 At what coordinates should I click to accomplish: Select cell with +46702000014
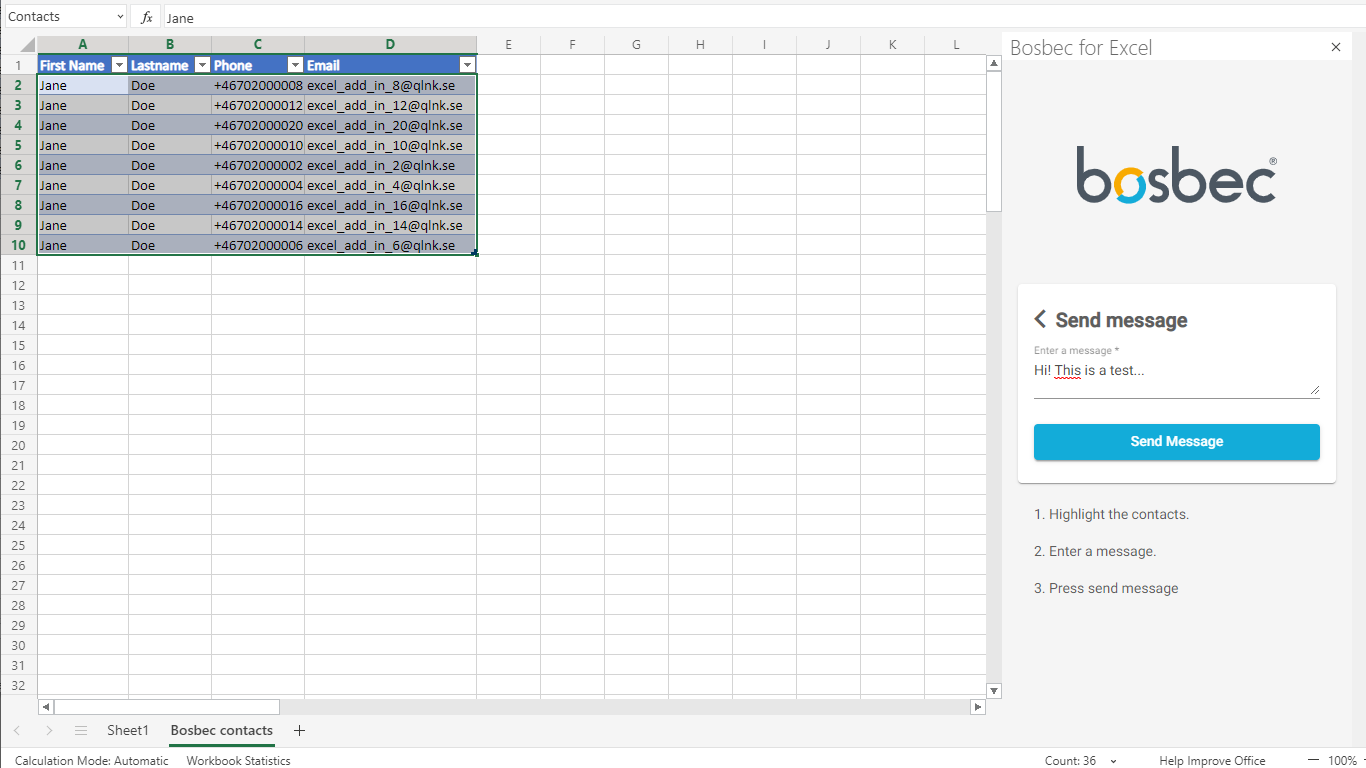coord(258,225)
